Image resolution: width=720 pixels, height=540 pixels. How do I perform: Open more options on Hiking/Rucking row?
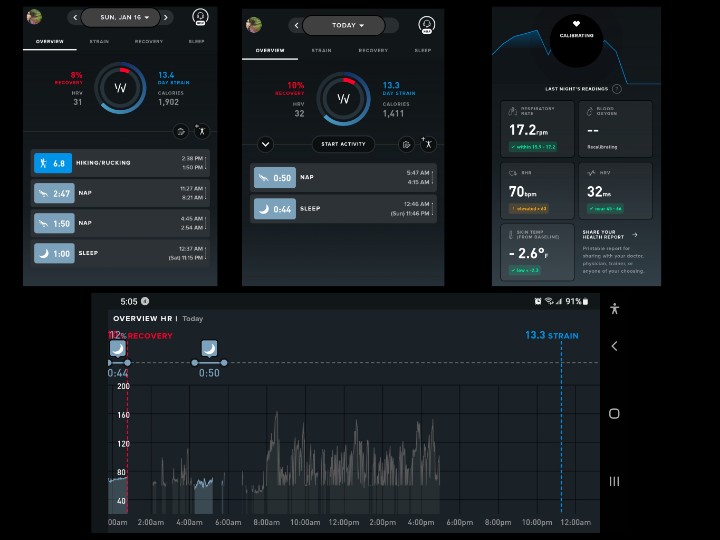(206, 163)
